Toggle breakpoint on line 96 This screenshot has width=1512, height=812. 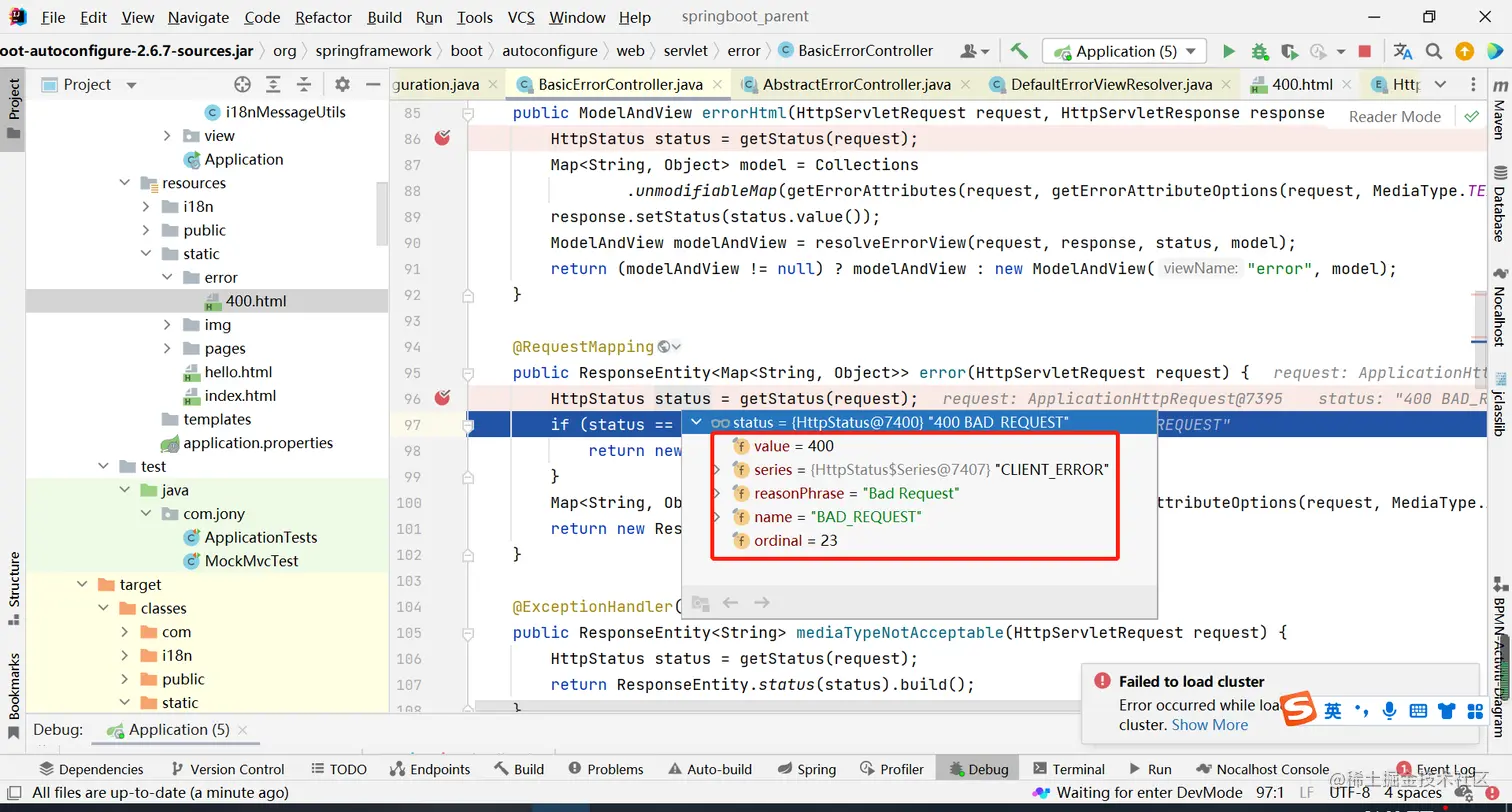443,398
